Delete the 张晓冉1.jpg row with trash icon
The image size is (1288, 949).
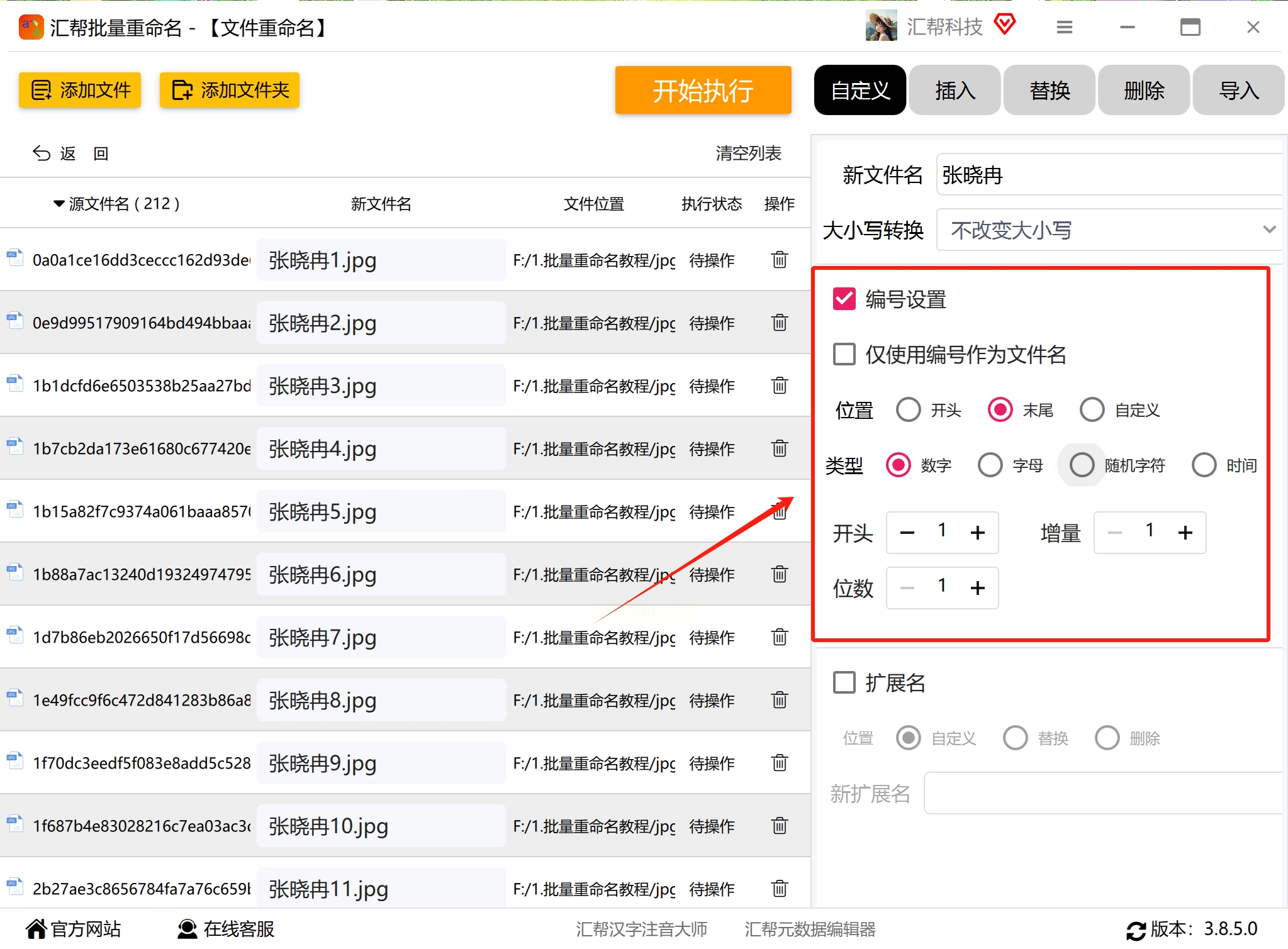(779, 260)
